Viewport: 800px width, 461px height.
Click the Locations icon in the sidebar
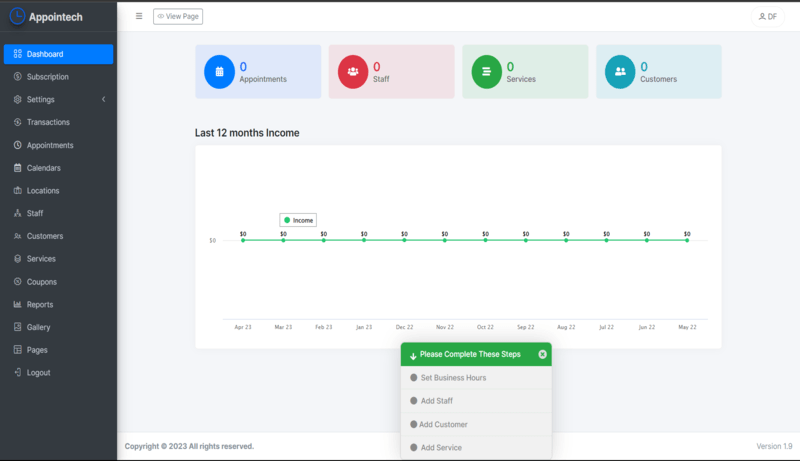(x=17, y=190)
